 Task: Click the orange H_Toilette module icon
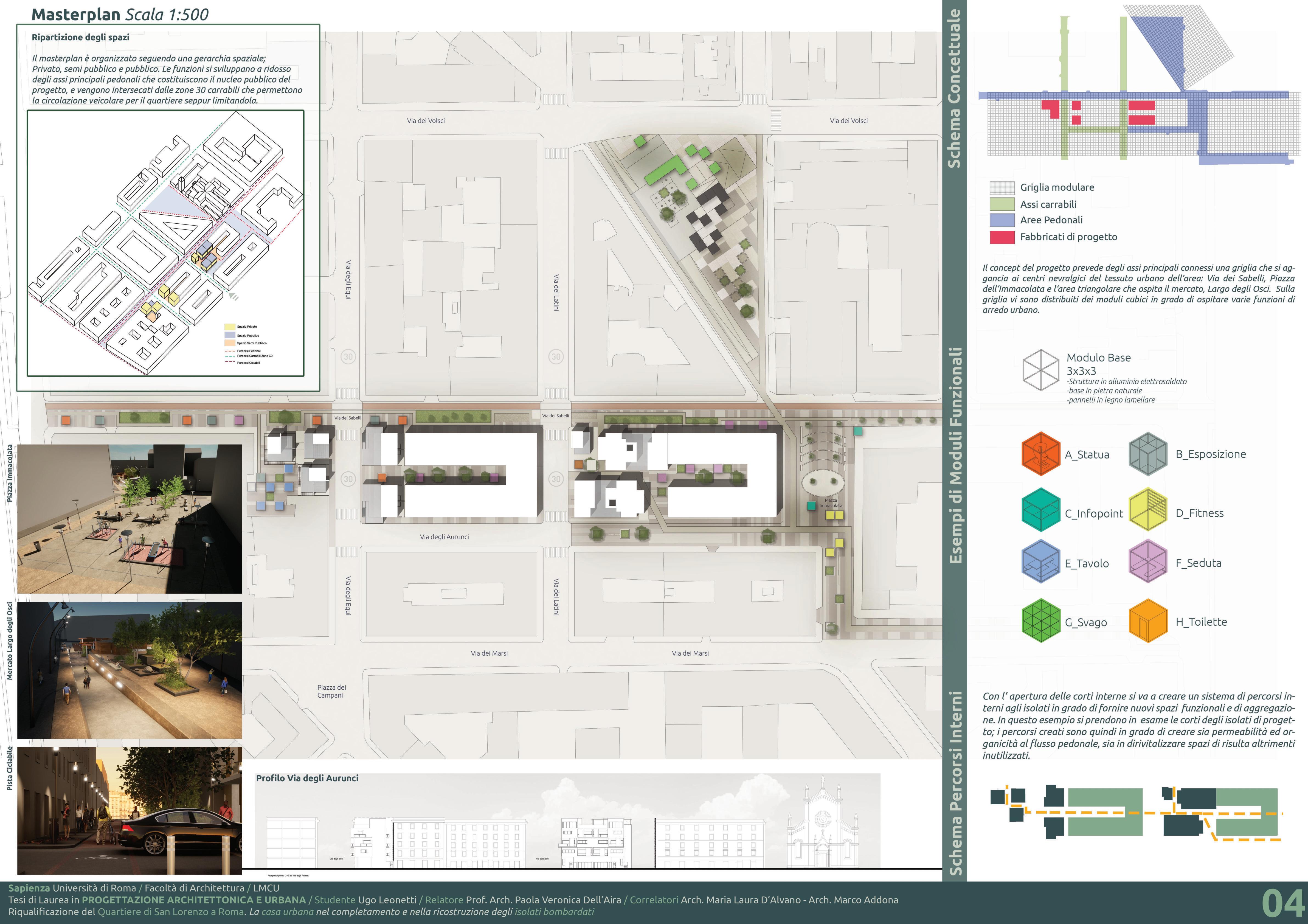click(1149, 621)
